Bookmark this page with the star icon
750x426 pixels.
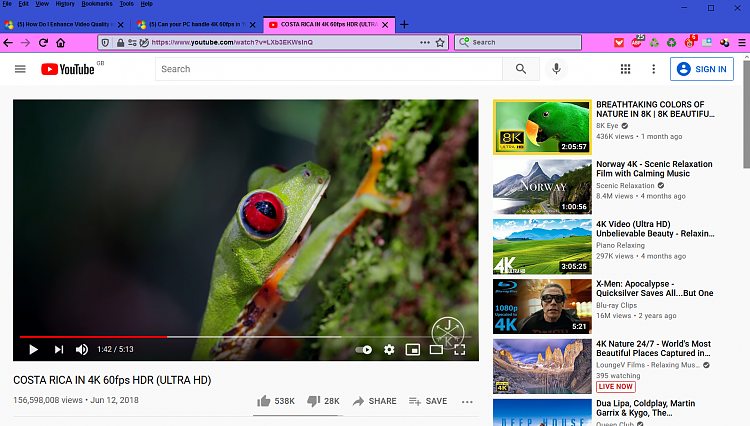(x=440, y=43)
